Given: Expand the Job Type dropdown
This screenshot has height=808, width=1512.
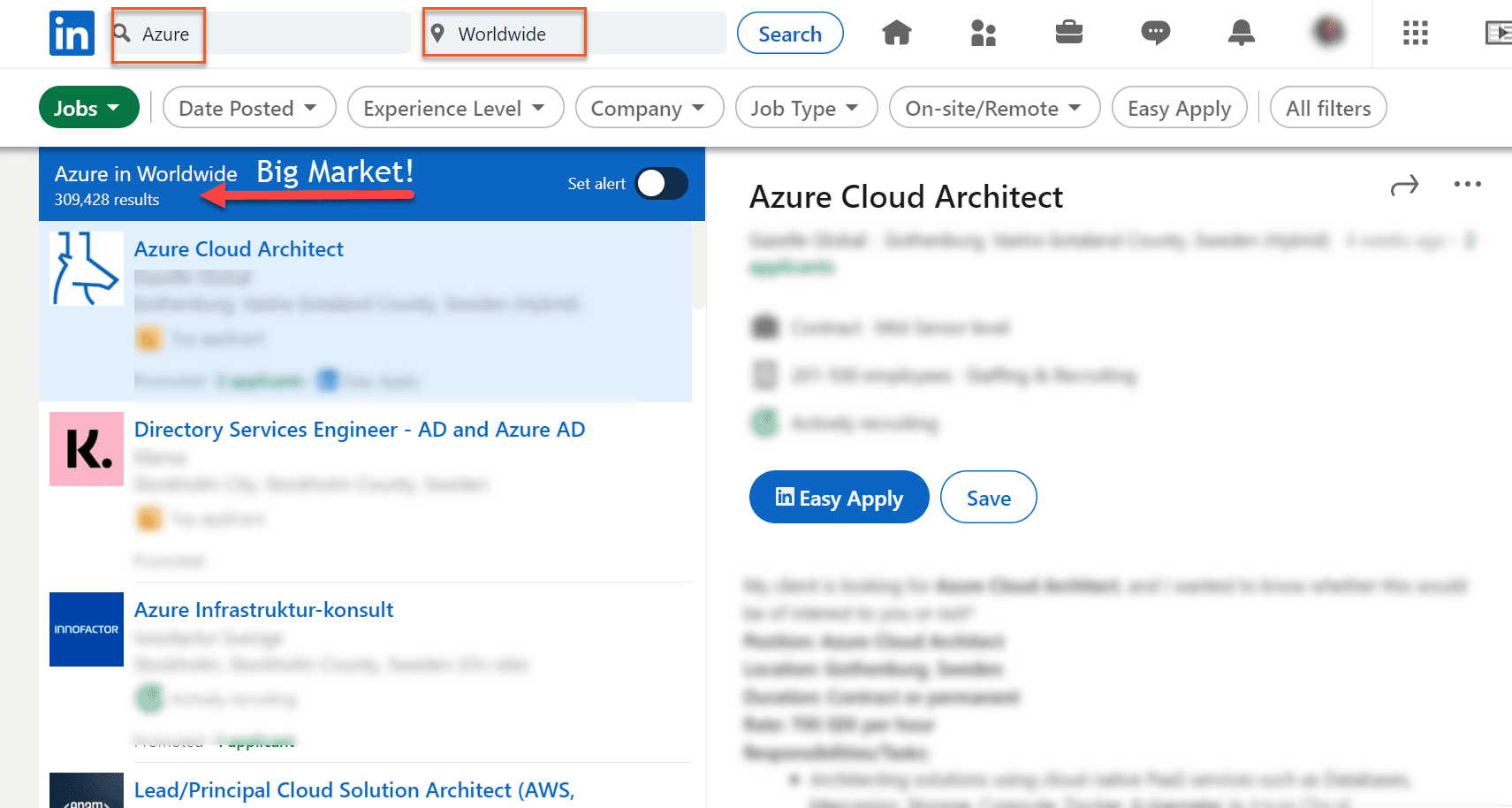Looking at the screenshot, I should (x=806, y=108).
